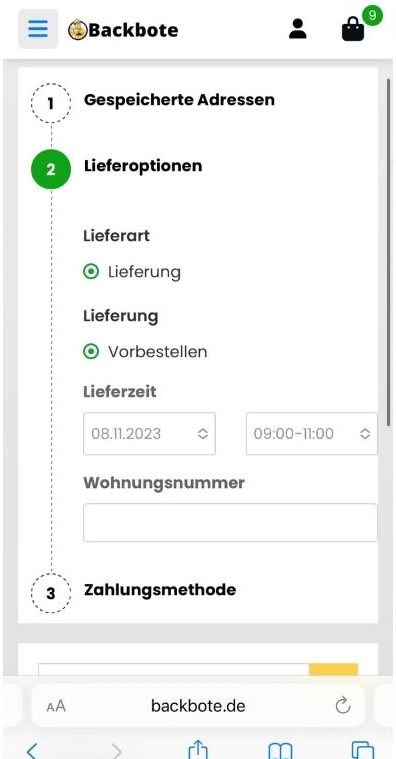Tap the Safari share icon

[198, 749]
